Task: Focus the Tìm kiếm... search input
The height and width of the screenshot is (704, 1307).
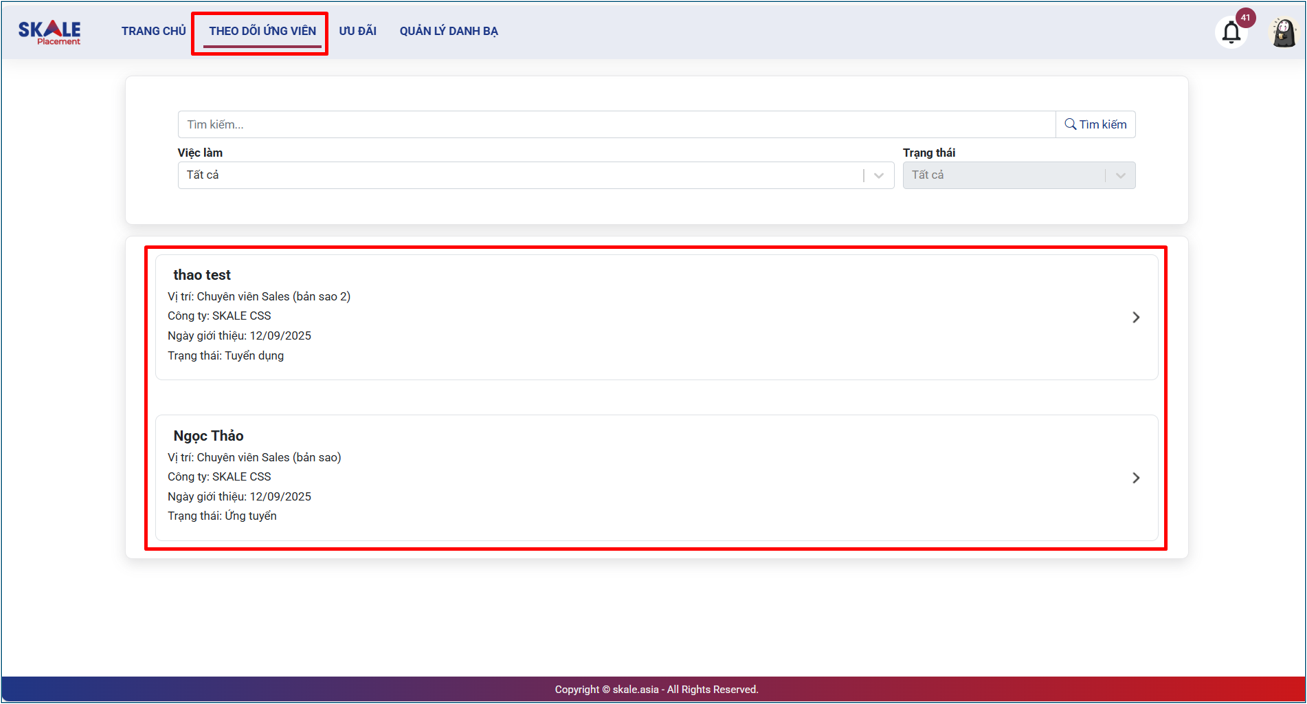Action: pos(616,125)
